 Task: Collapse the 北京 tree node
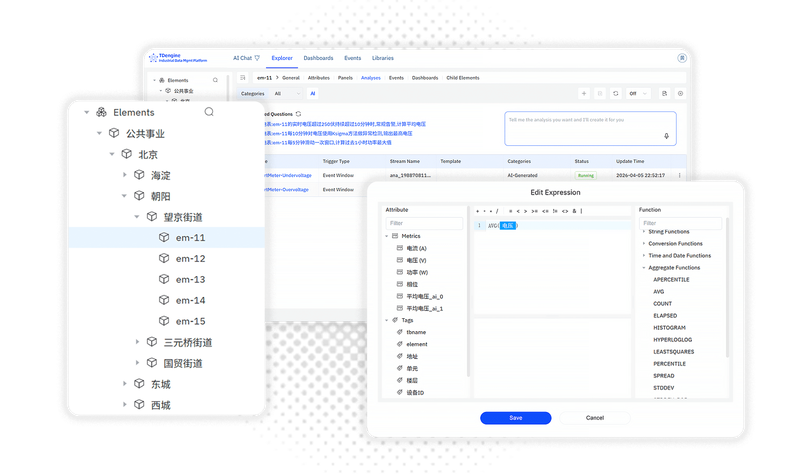[112, 154]
